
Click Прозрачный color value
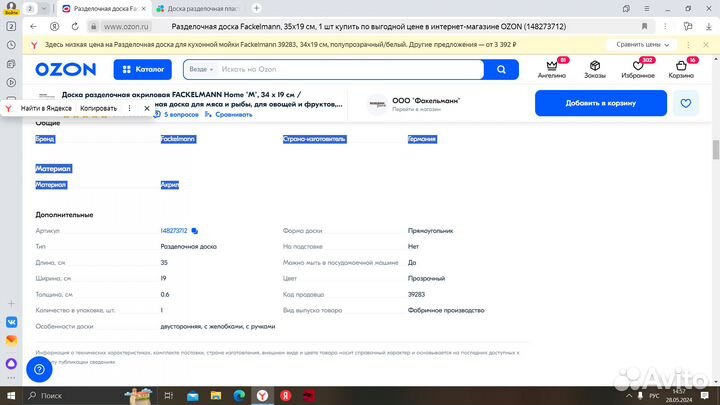pyautogui.click(x=426, y=278)
